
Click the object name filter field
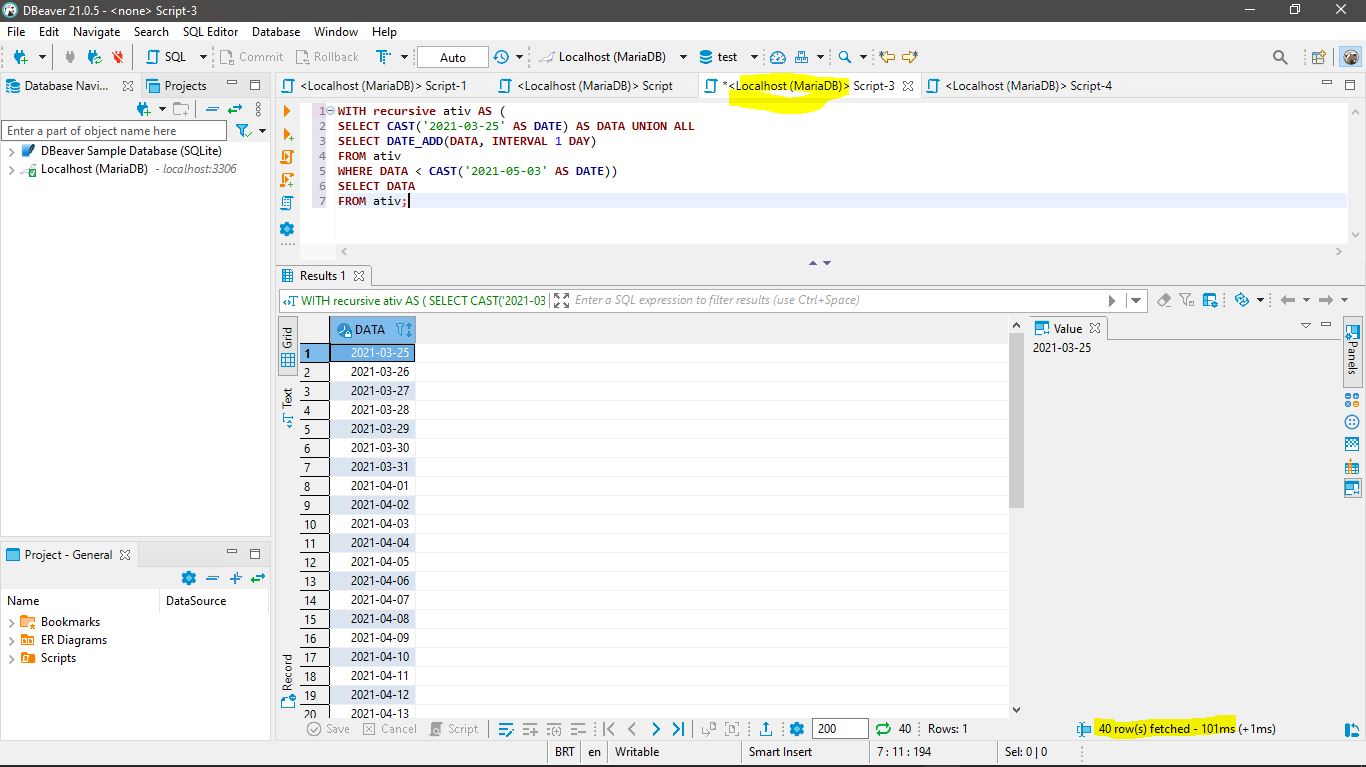tap(115, 131)
